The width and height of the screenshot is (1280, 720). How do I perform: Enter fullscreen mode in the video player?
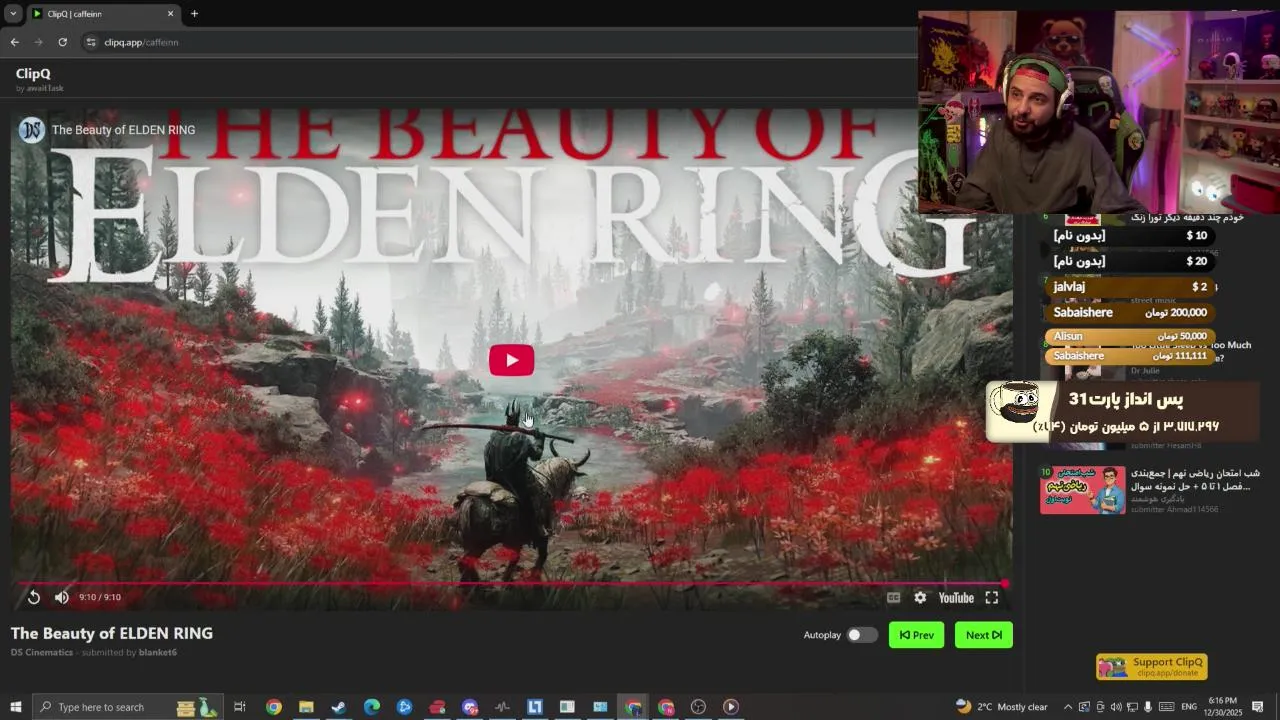tap(991, 597)
